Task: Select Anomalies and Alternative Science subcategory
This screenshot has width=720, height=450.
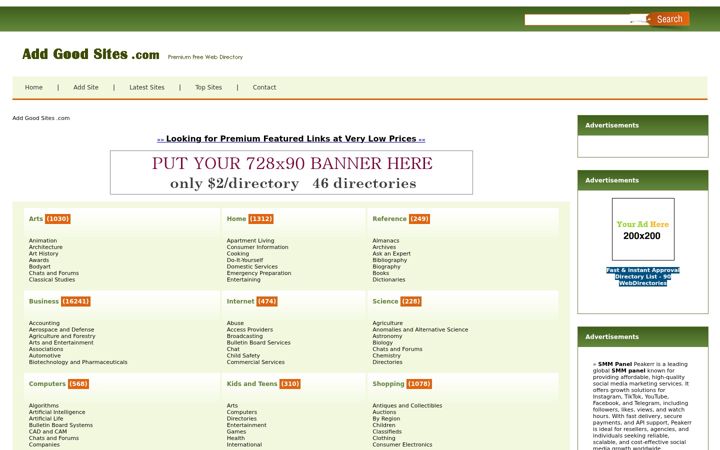Action: tap(420, 330)
